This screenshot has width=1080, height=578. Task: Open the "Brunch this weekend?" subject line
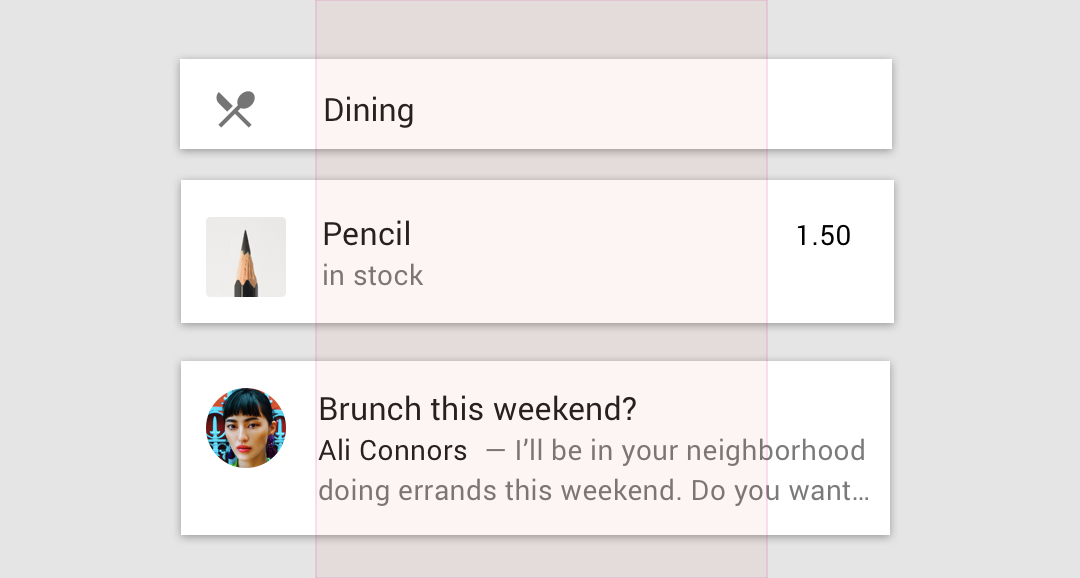pos(477,409)
